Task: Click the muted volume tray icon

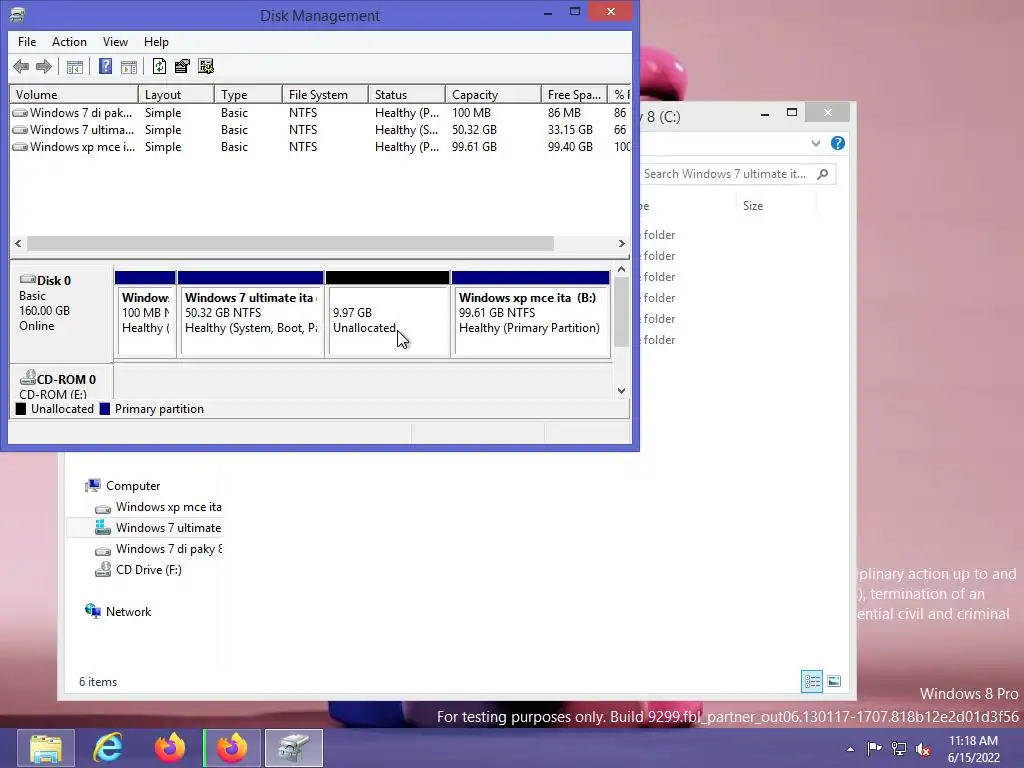Action: [923, 749]
